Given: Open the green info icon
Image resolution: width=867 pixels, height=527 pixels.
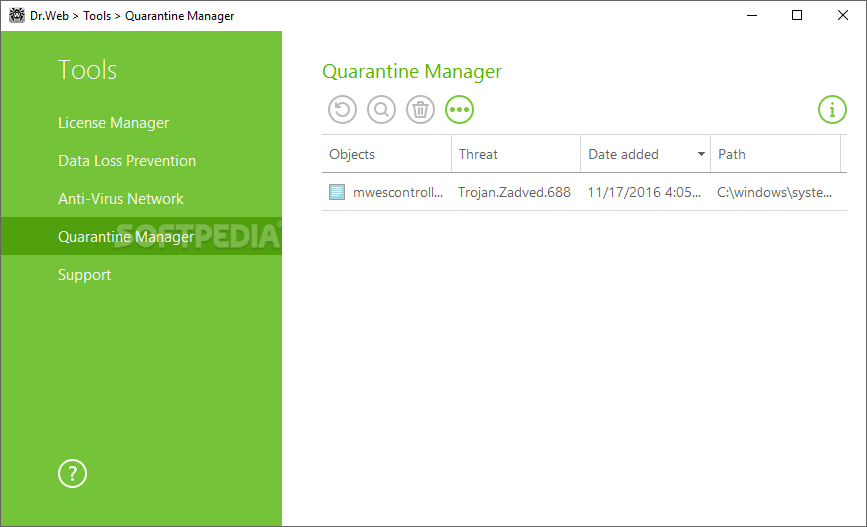Looking at the screenshot, I should [x=832, y=109].
